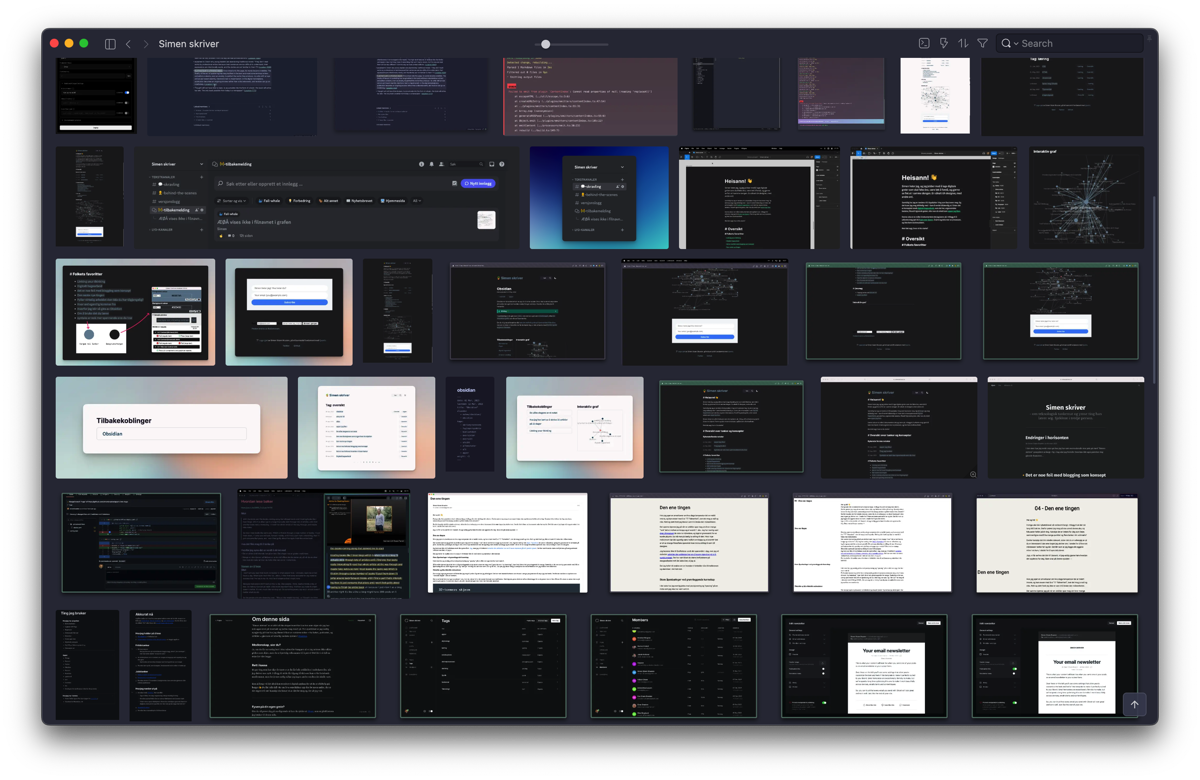Open the Tilbakekoblinger Obsidian thumbnail
Screen dimensions: 1200x780
coord(171,427)
